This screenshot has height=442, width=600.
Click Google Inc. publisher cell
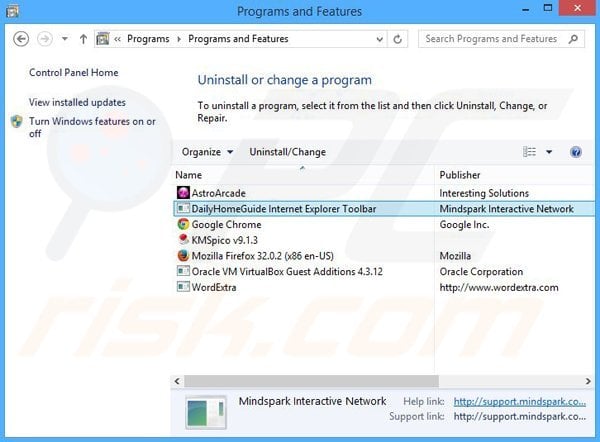464,225
